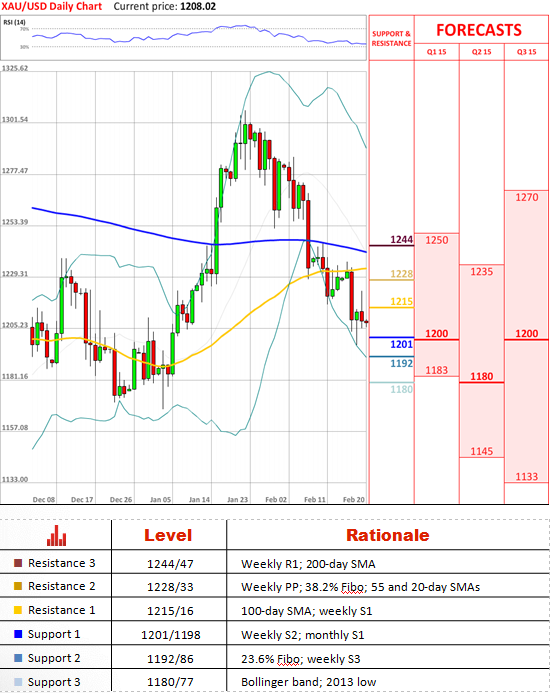Click the Support & Resistance header
The width and height of the screenshot is (552, 693).
392,38
